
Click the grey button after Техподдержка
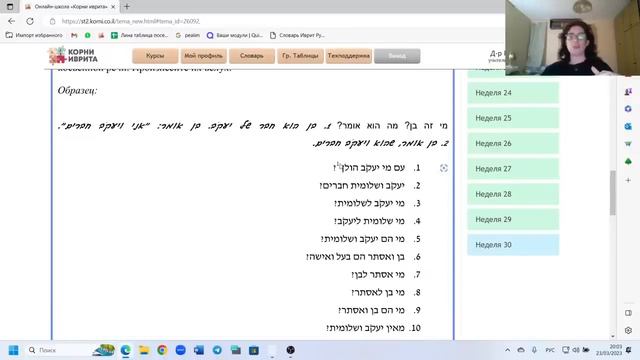coord(397,56)
